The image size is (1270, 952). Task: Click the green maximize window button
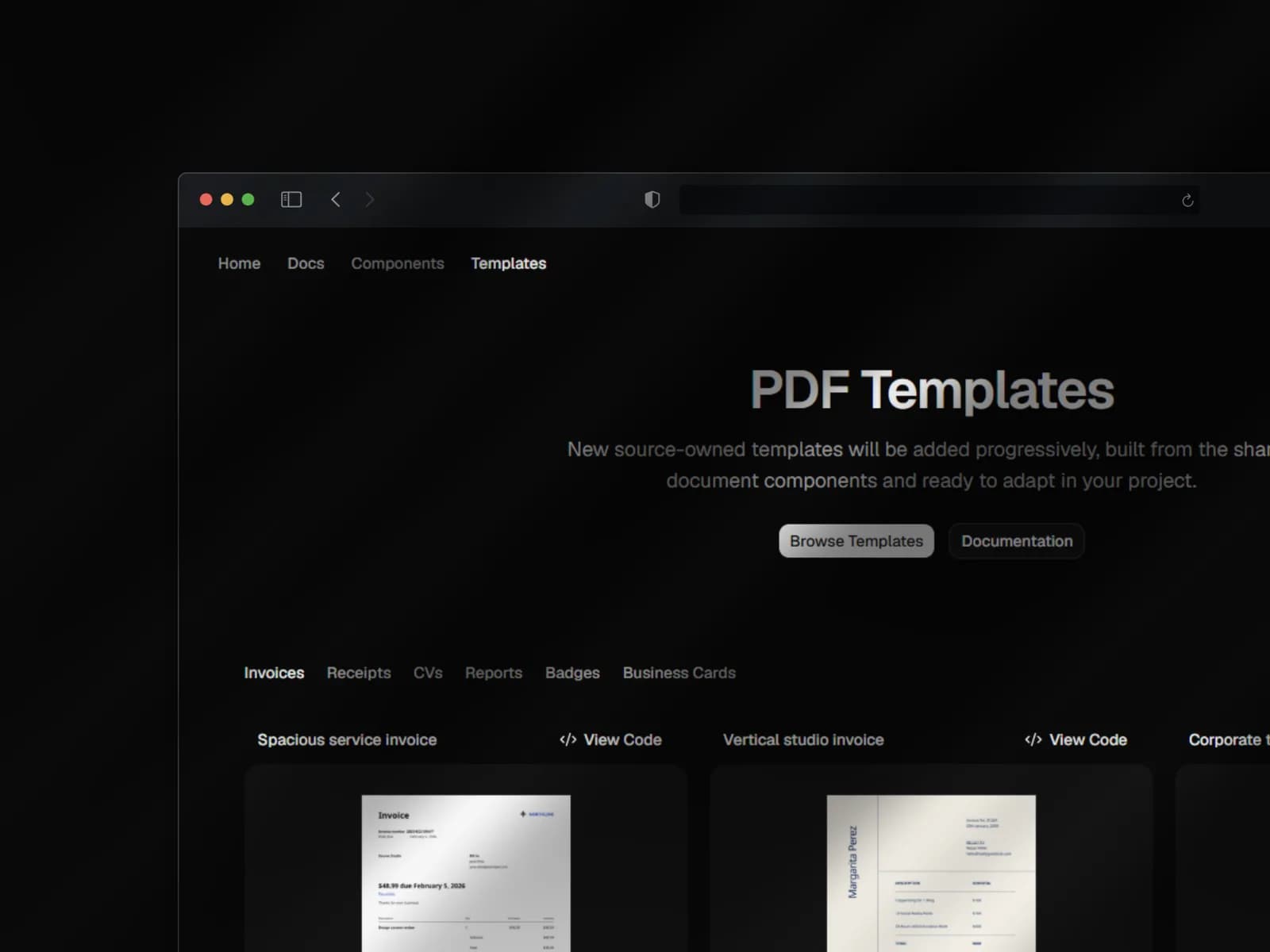point(248,200)
